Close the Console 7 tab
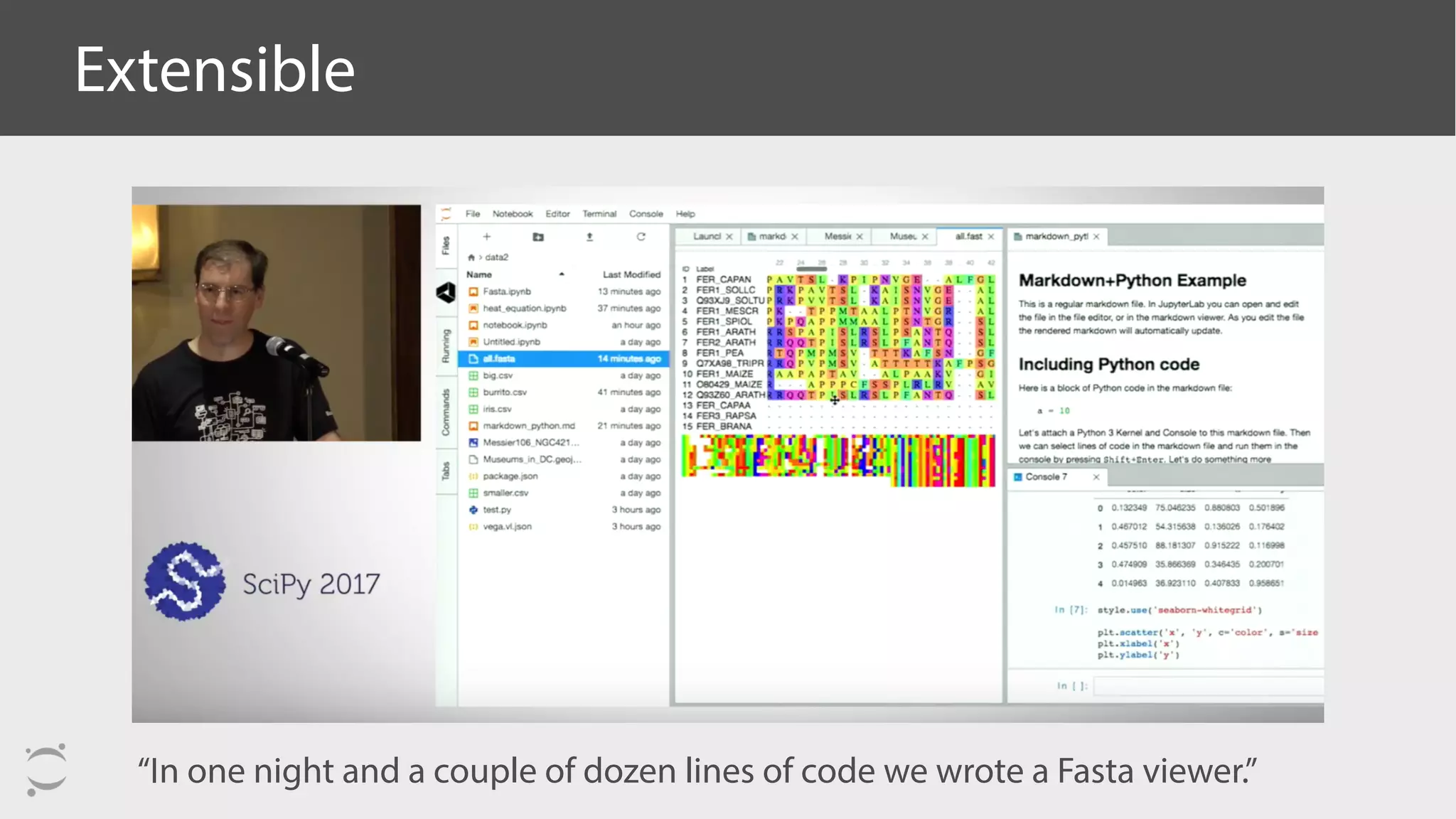The image size is (1456, 819). 1096,477
